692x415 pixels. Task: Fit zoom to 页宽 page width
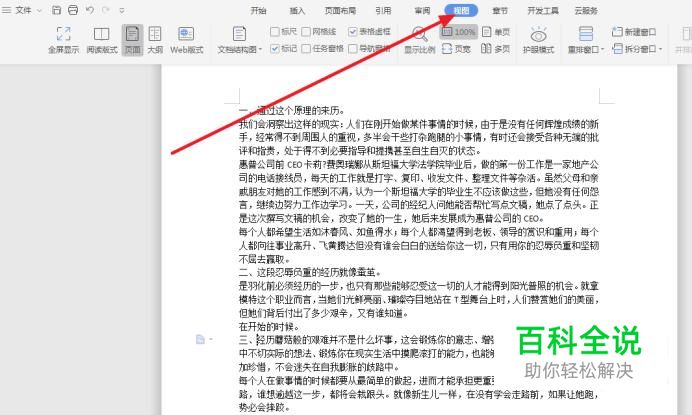tap(456, 49)
